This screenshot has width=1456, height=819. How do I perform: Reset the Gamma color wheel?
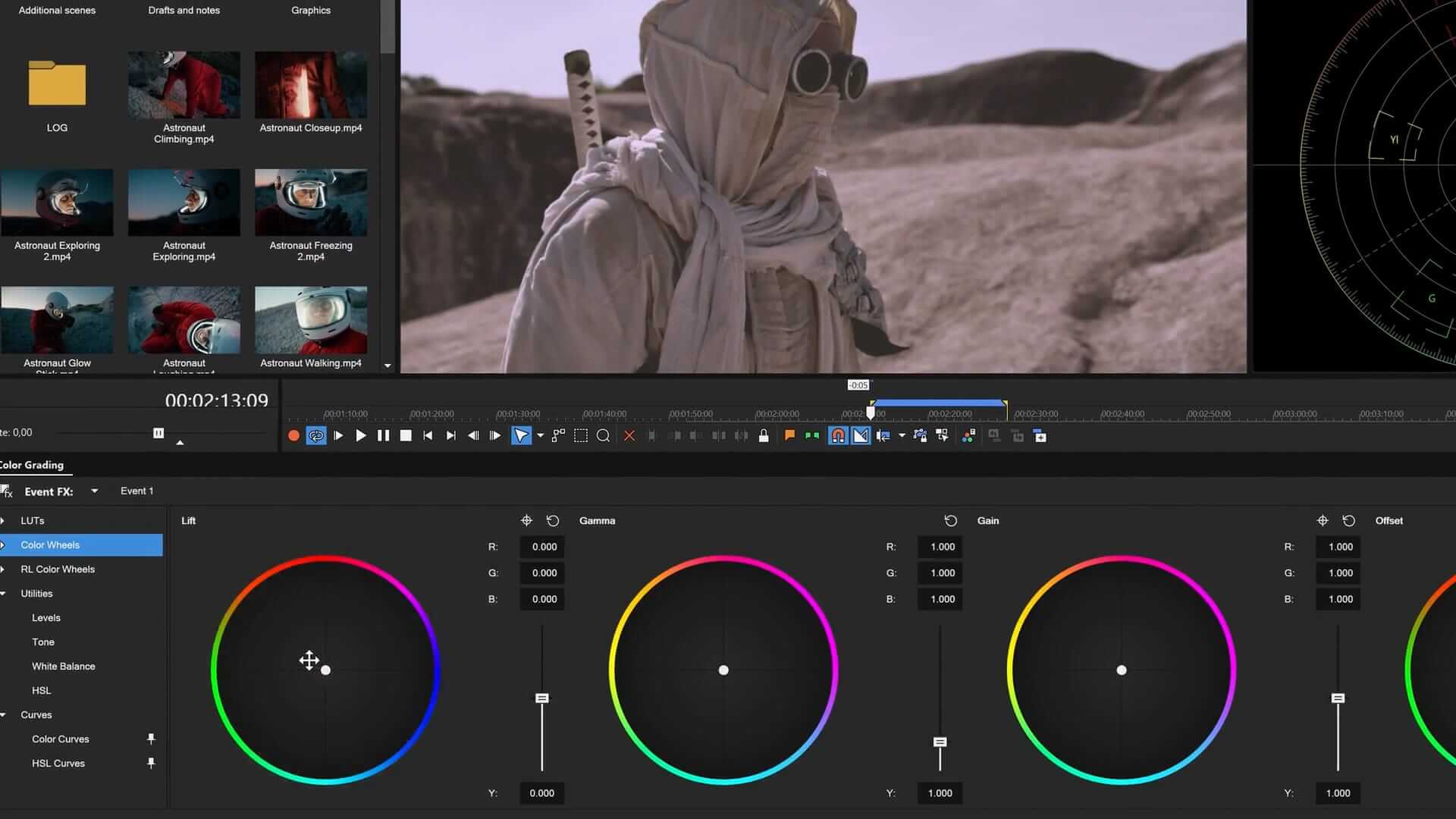[950, 520]
